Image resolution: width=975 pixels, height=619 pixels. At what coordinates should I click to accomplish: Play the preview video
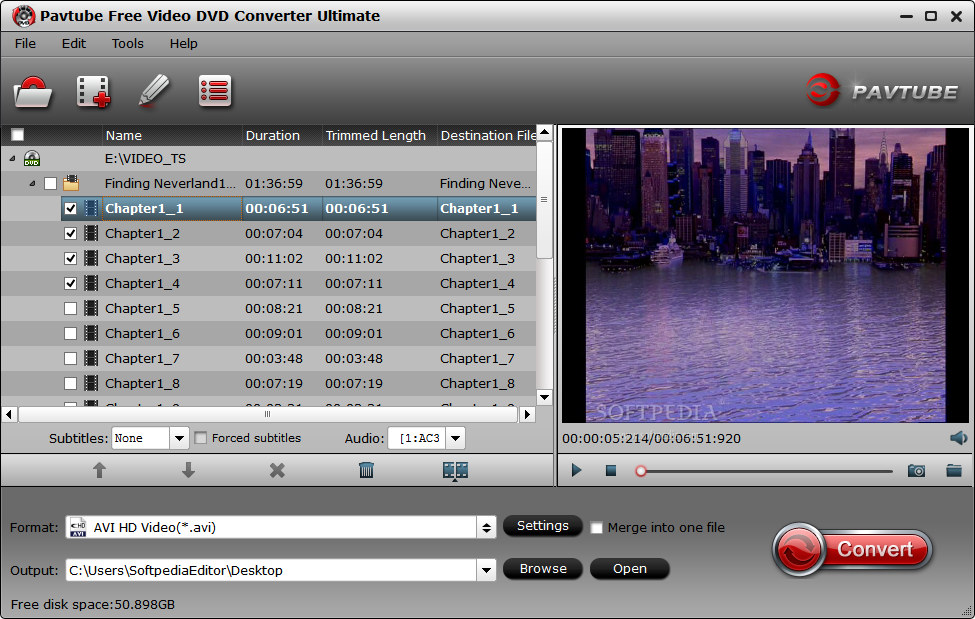tap(576, 470)
